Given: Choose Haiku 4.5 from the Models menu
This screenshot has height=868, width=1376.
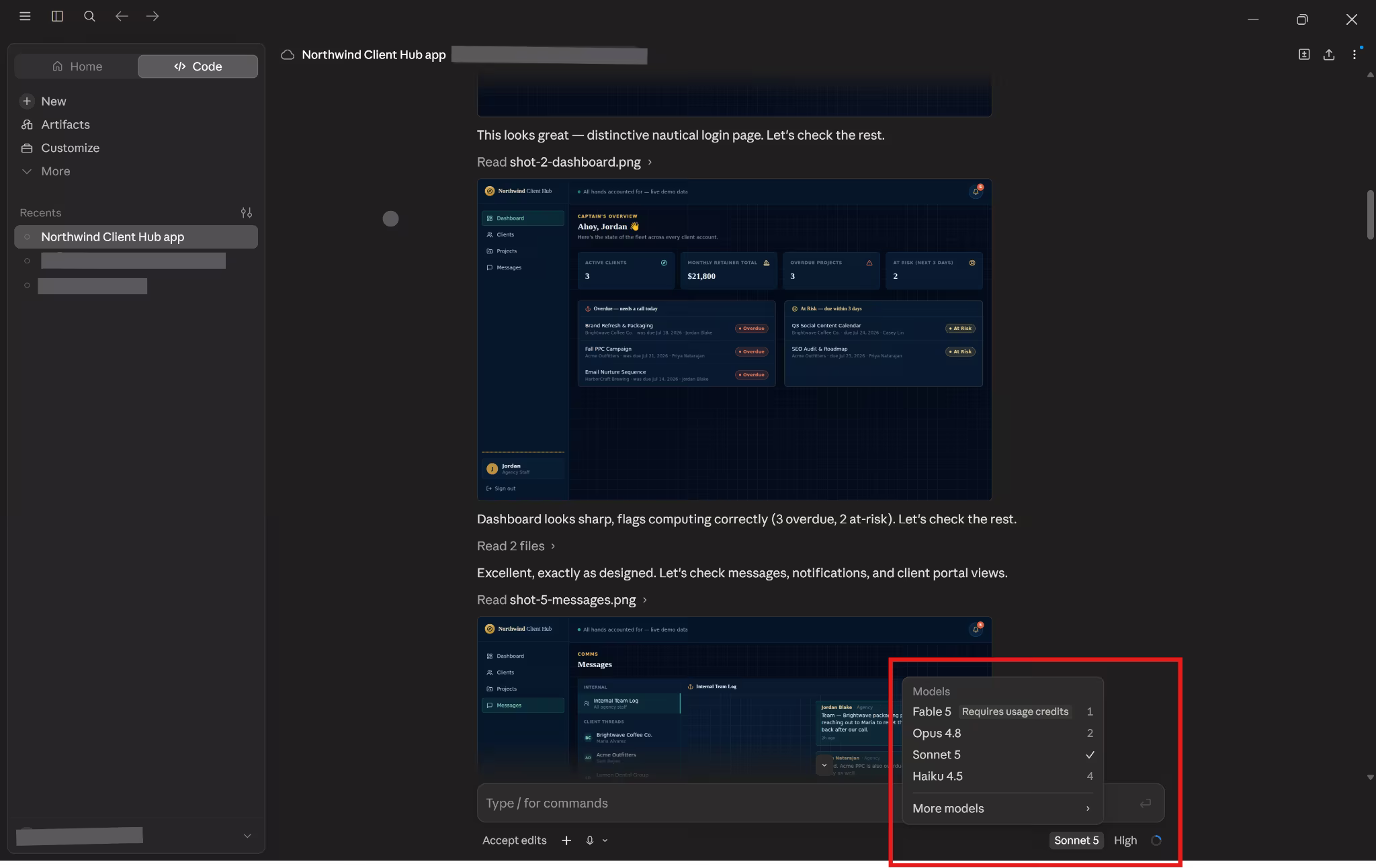Looking at the screenshot, I should (x=1002, y=776).
